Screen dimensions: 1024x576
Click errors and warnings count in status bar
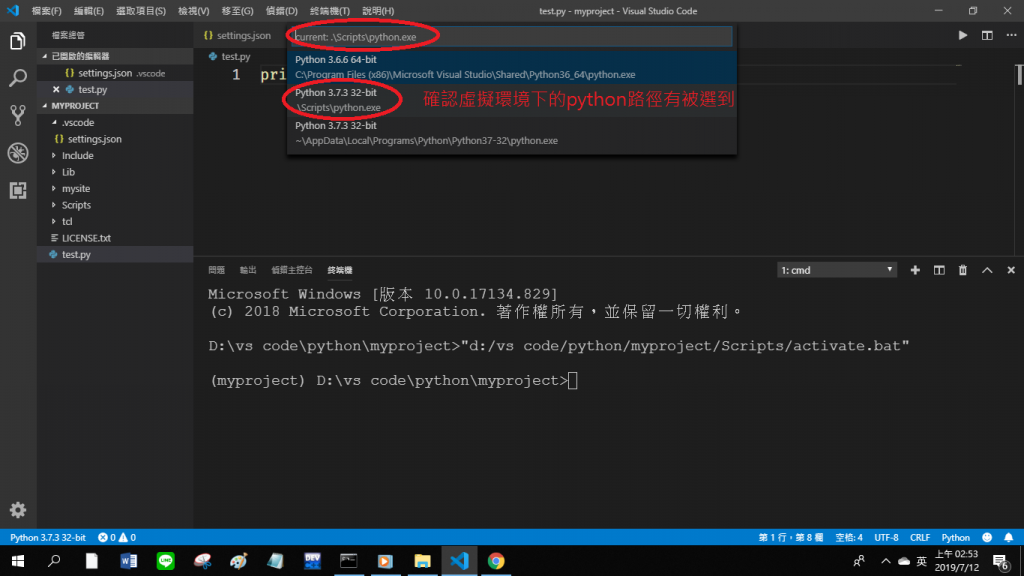pos(117,537)
